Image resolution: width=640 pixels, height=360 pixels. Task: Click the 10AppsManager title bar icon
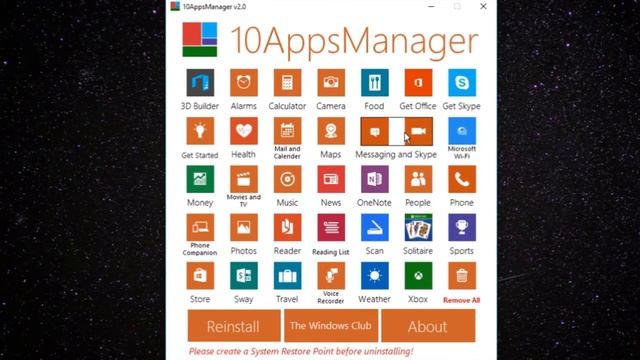point(175,6)
